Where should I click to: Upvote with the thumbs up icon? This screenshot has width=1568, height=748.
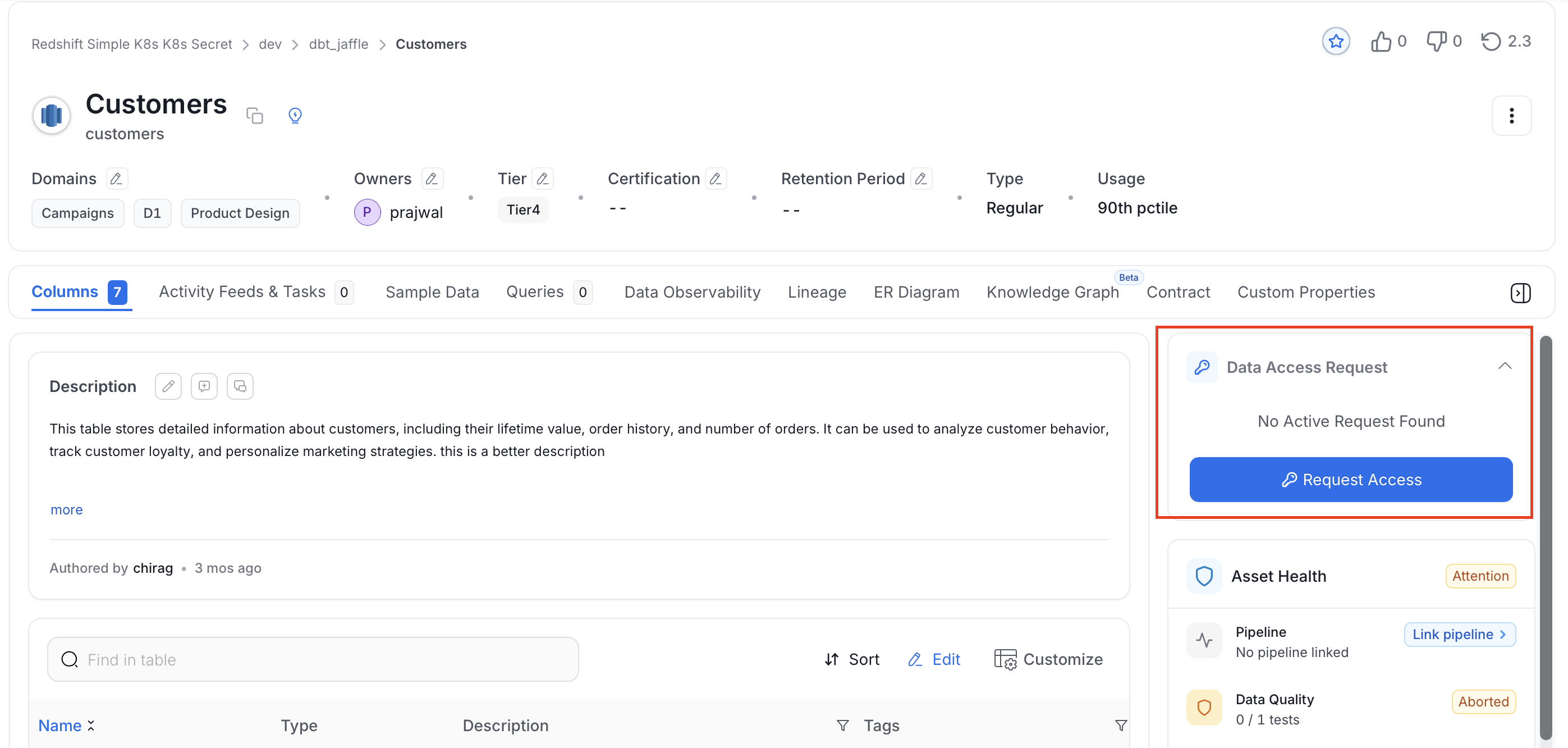(x=1381, y=42)
